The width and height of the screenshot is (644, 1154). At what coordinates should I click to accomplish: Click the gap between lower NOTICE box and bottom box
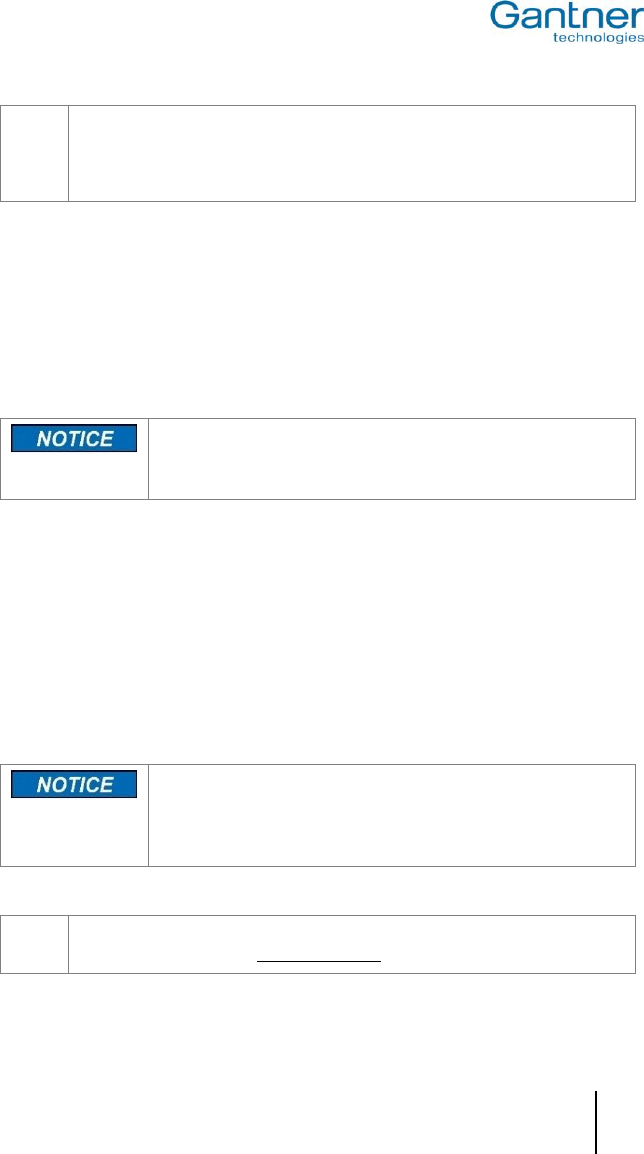click(321, 890)
